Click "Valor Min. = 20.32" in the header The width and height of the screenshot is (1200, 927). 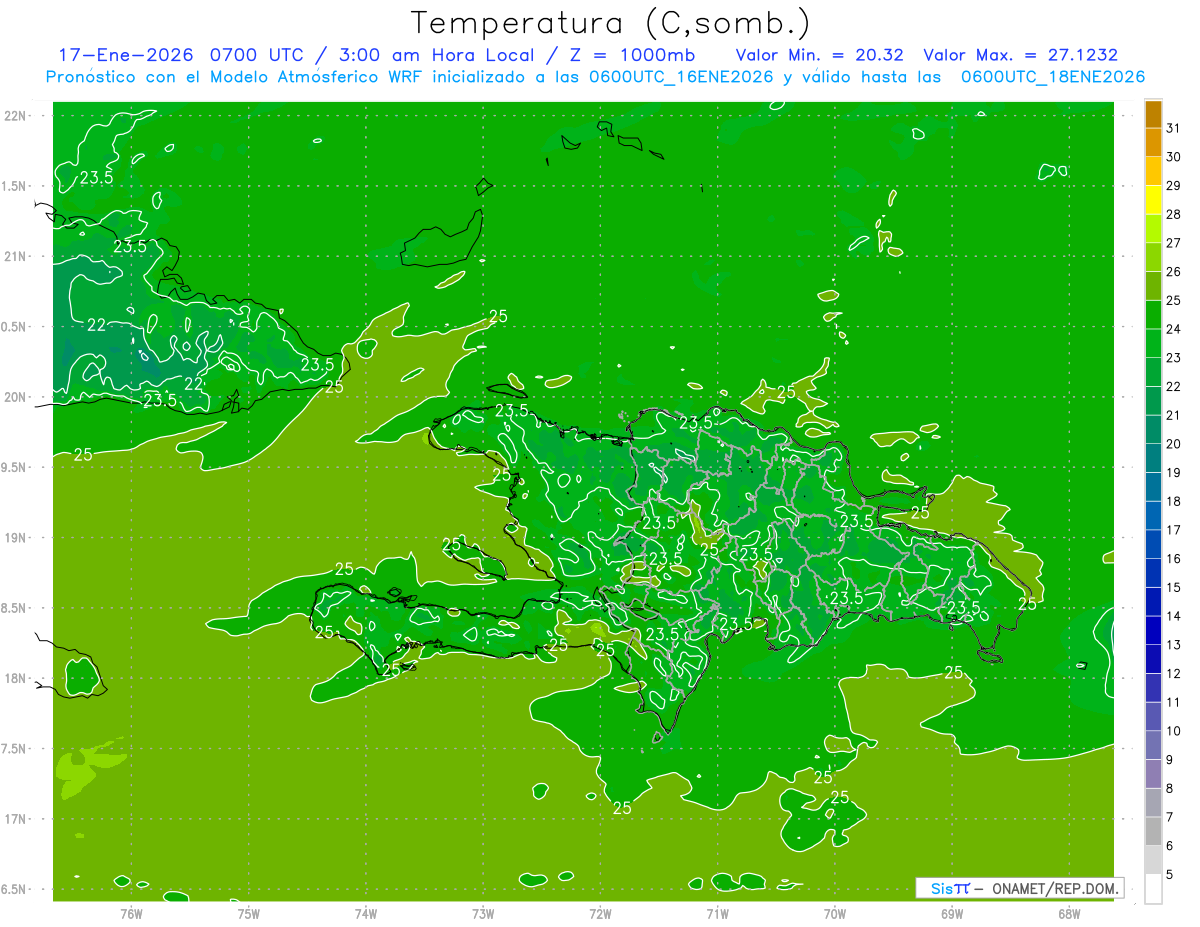click(821, 55)
